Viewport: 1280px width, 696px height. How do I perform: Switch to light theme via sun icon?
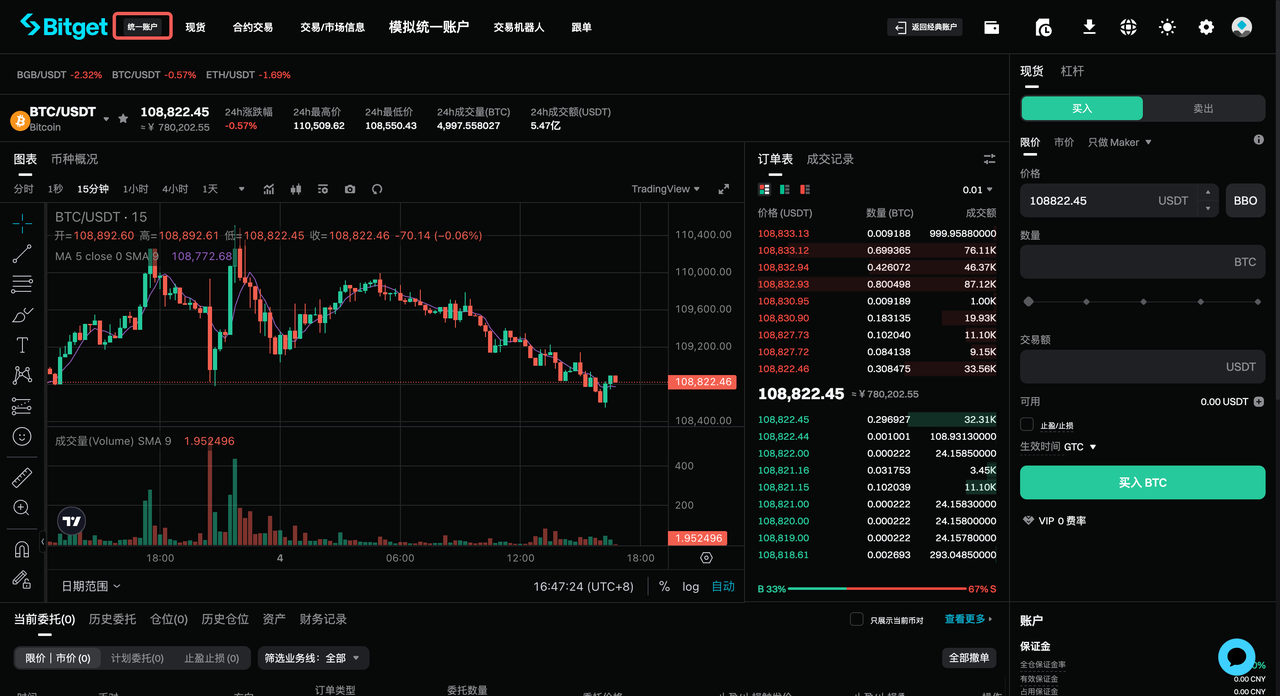(1167, 27)
